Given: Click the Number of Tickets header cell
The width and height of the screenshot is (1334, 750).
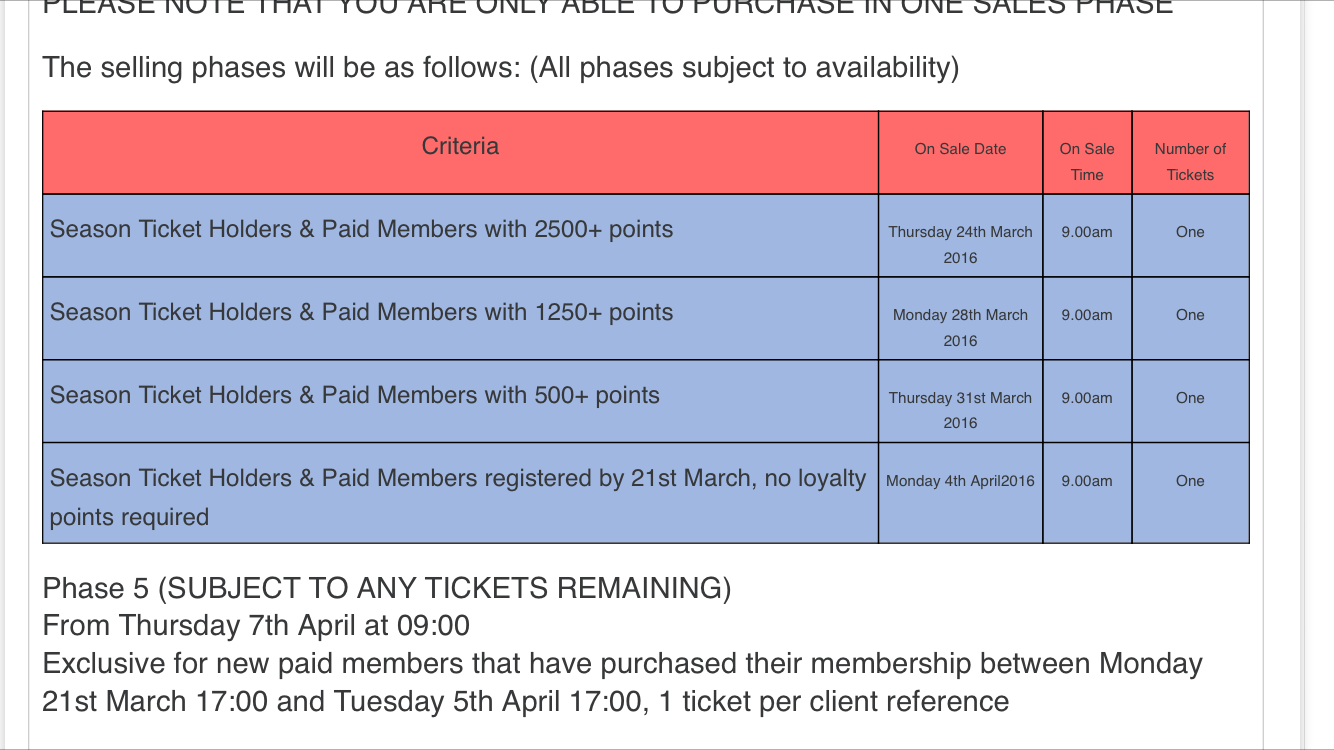Looking at the screenshot, I should [1190, 161].
